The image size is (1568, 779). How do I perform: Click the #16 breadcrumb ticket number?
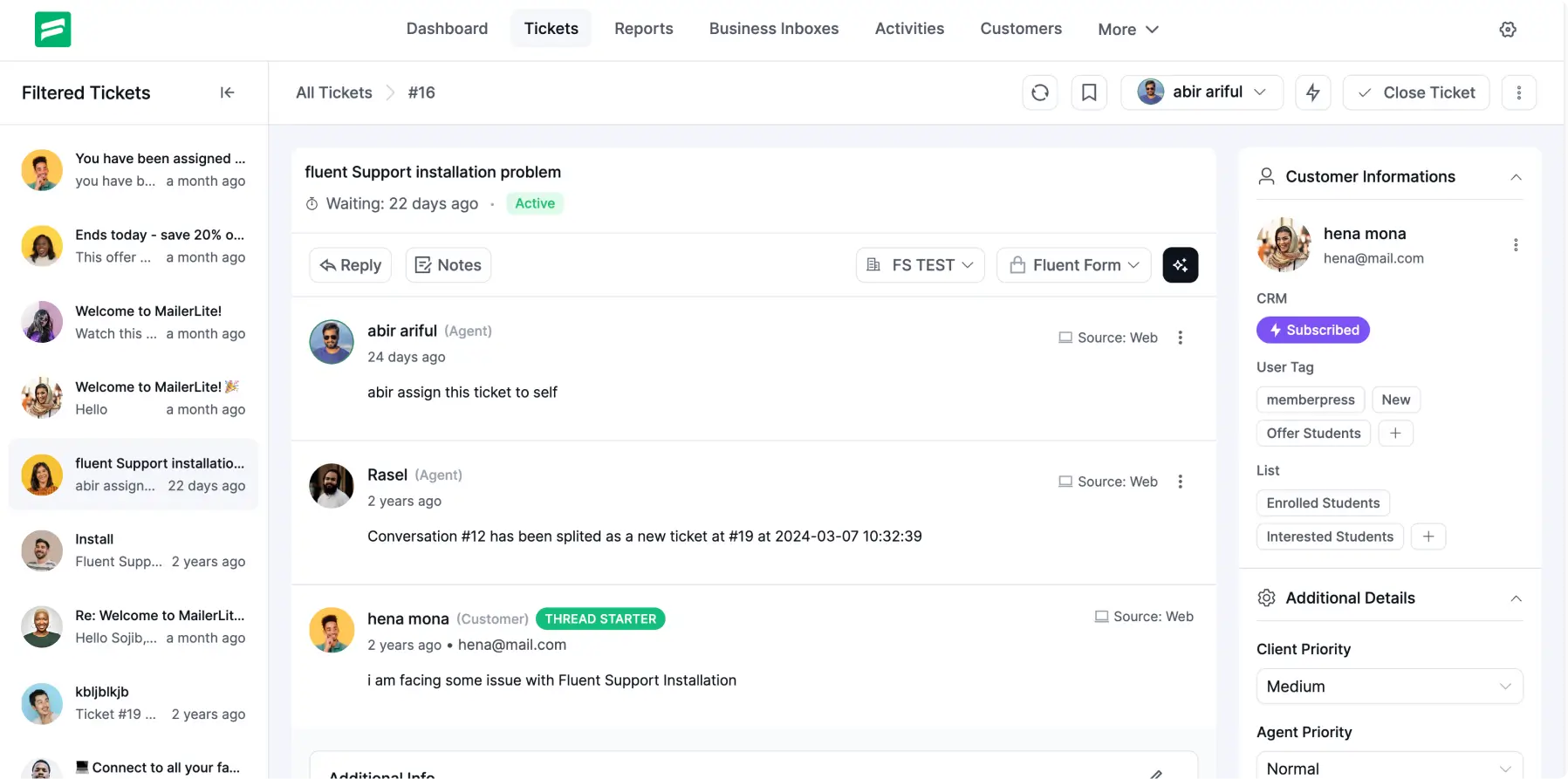(421, 92)
